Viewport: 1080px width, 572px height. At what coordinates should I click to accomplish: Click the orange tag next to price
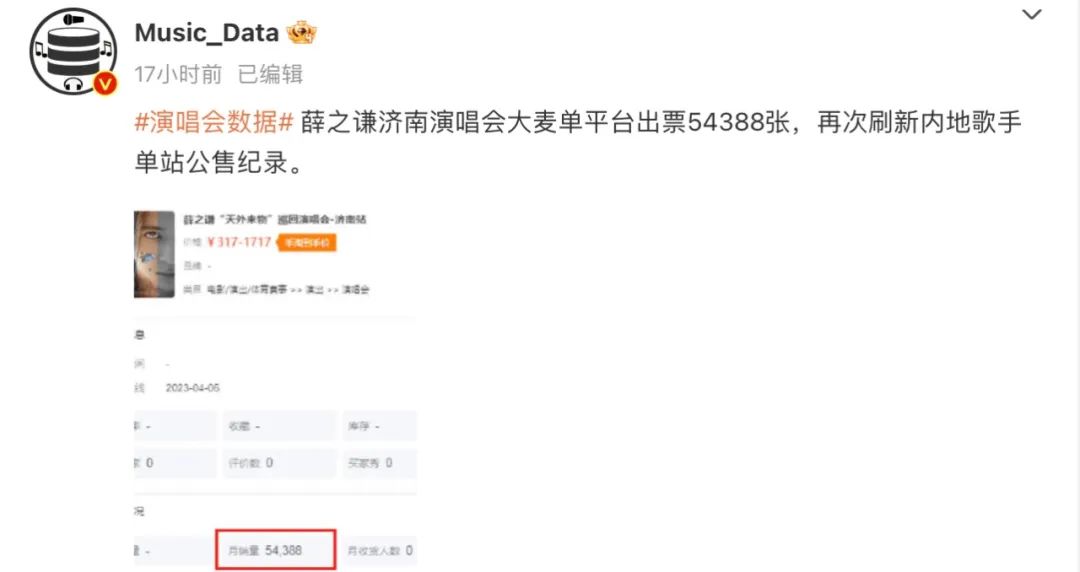[x=307, y=243]
